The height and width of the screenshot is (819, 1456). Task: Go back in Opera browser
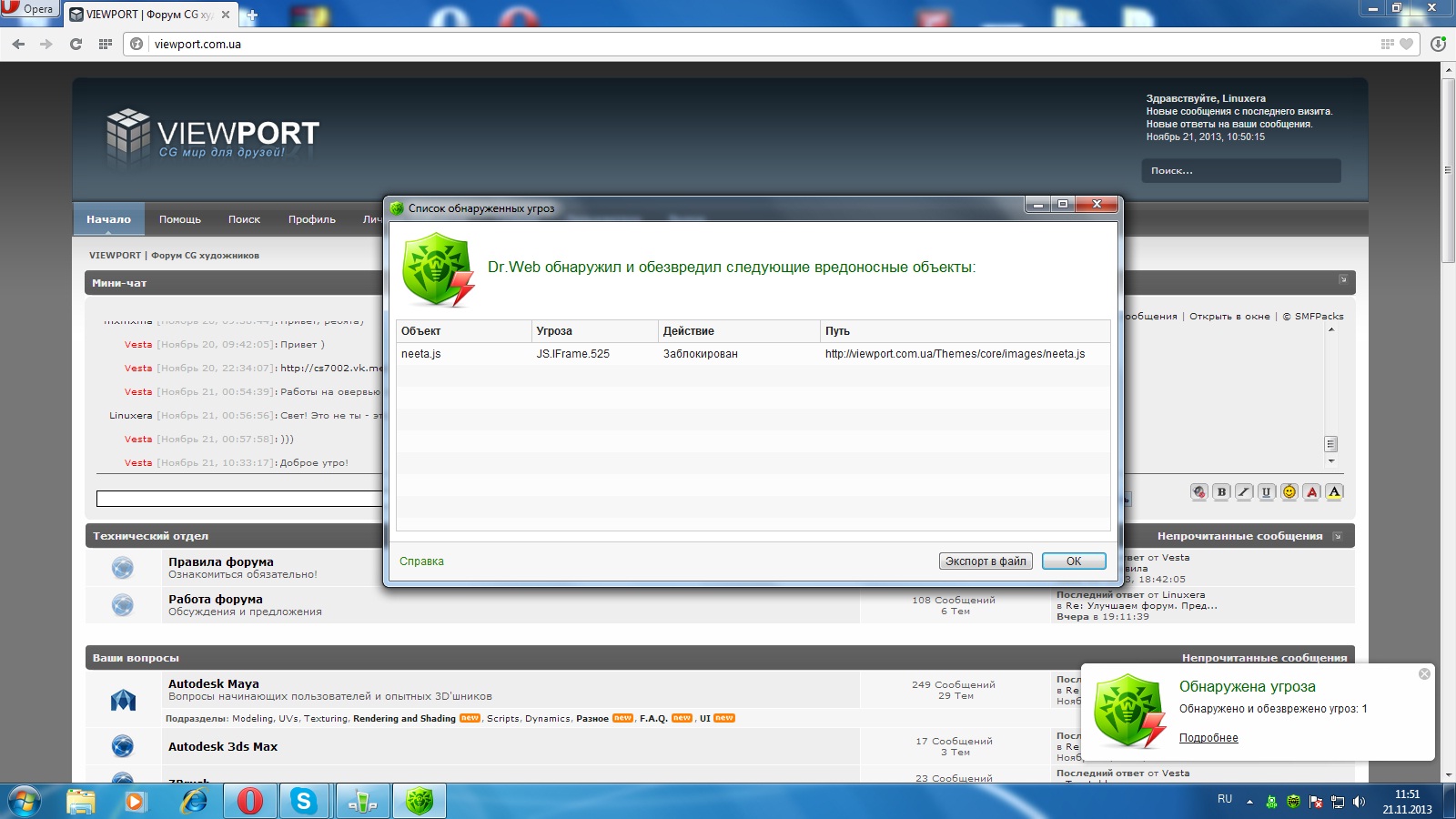(x=18, y=44)
